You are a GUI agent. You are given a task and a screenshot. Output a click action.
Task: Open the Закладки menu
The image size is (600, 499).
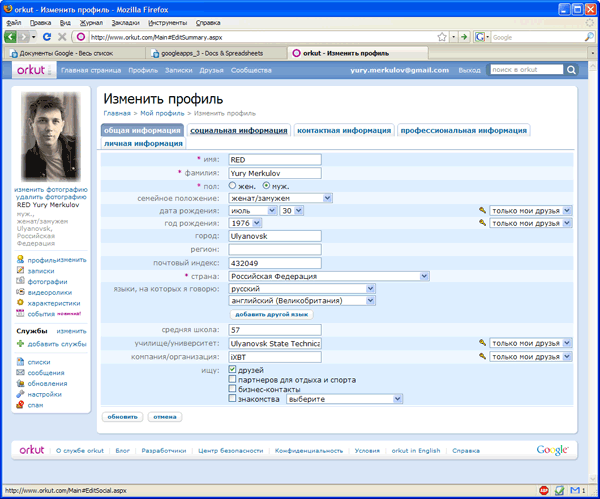(126, 23)
